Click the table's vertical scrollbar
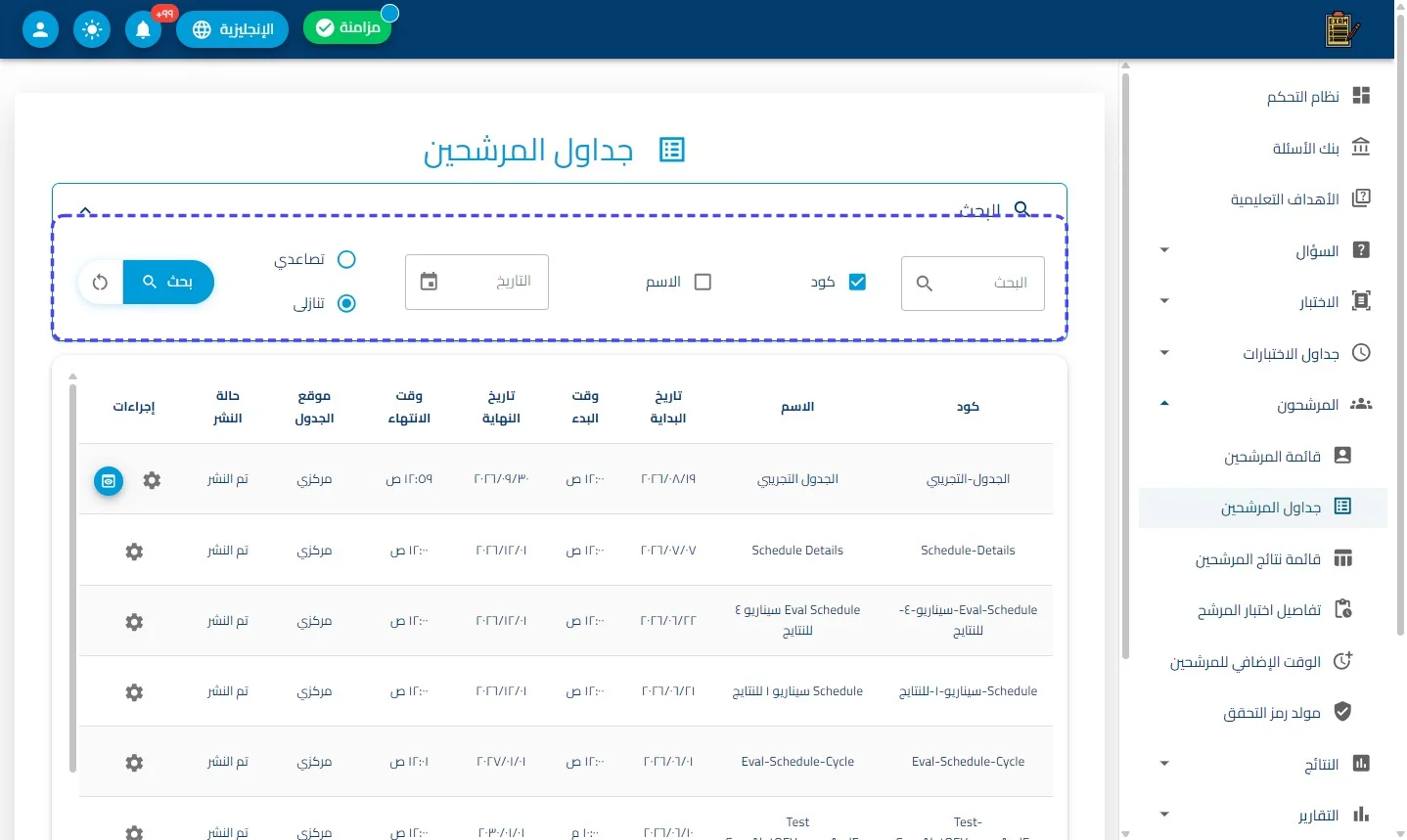1407x840 pixels. tap(73, 578)
